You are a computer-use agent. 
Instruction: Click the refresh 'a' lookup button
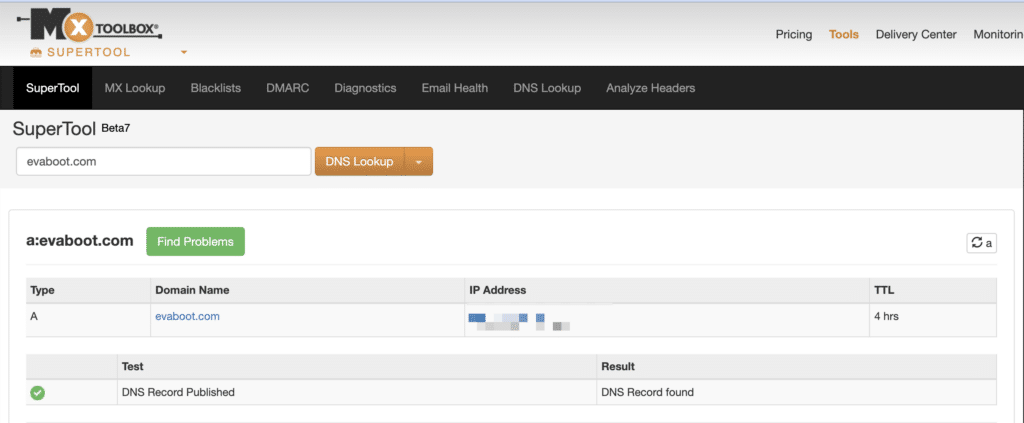pos(982,243)
